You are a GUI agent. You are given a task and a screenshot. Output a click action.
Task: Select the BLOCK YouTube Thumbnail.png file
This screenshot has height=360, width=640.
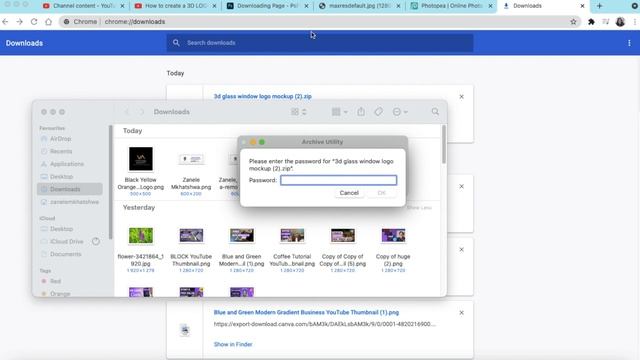point(191,249)
